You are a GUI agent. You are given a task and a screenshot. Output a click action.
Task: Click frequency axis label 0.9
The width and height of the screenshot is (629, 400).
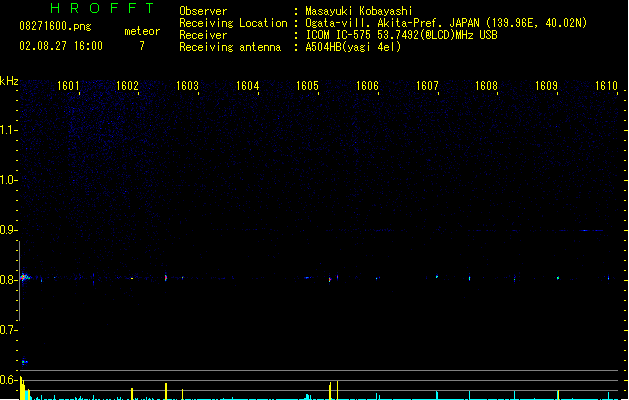(x=8, y=230)
